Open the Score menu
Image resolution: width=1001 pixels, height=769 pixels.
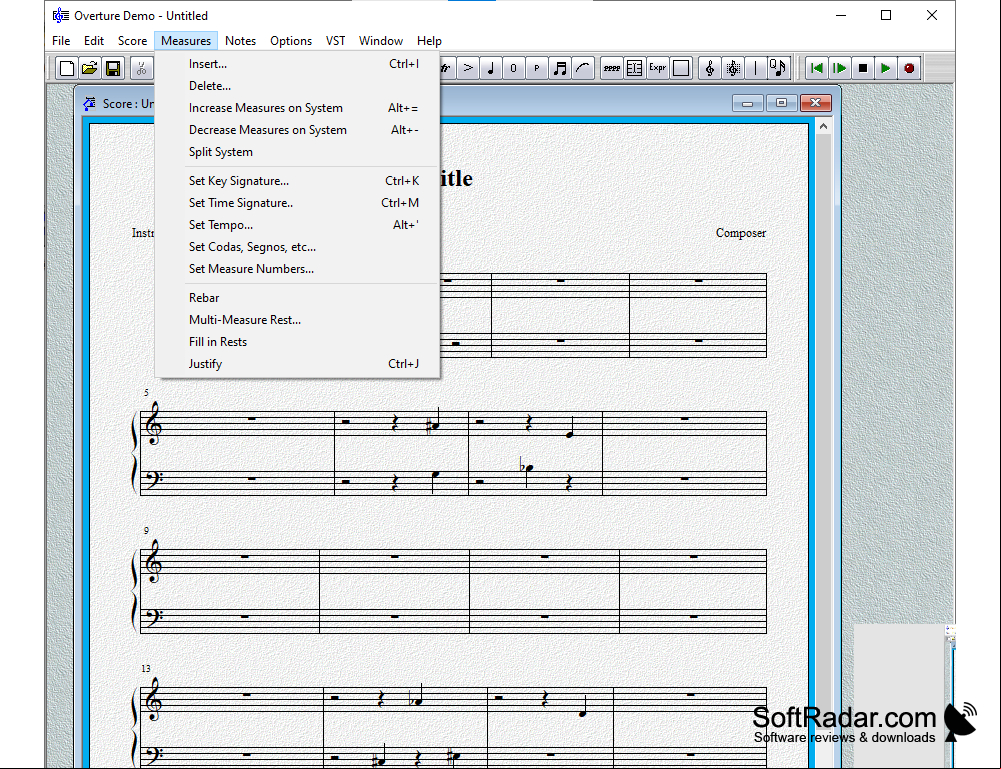(x=133, y=41)
